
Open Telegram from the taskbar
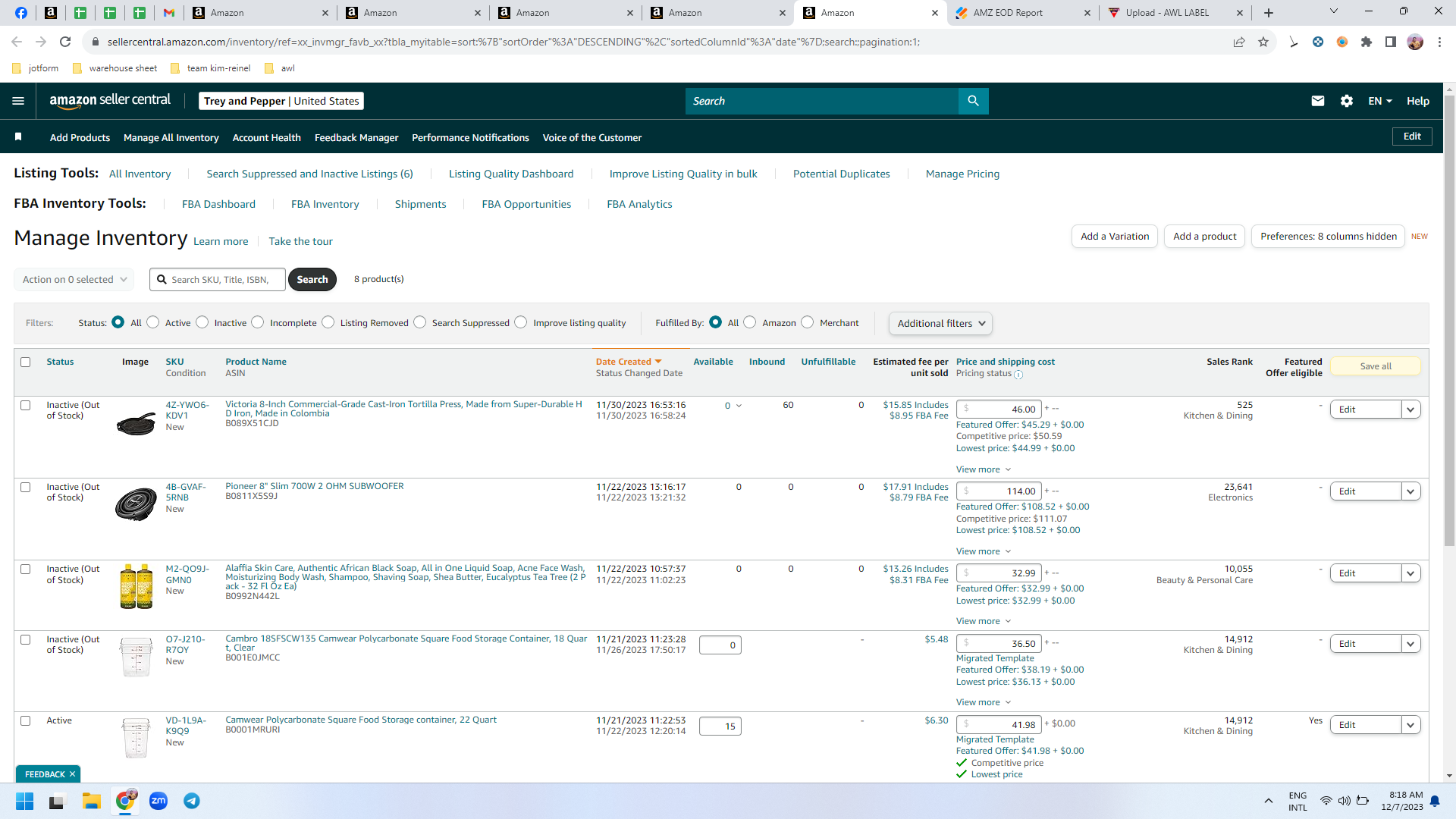(192, 801)
